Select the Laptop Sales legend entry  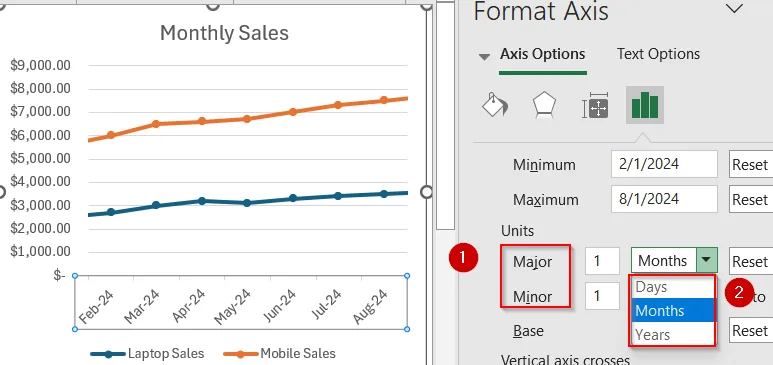[x=147, y=353]
